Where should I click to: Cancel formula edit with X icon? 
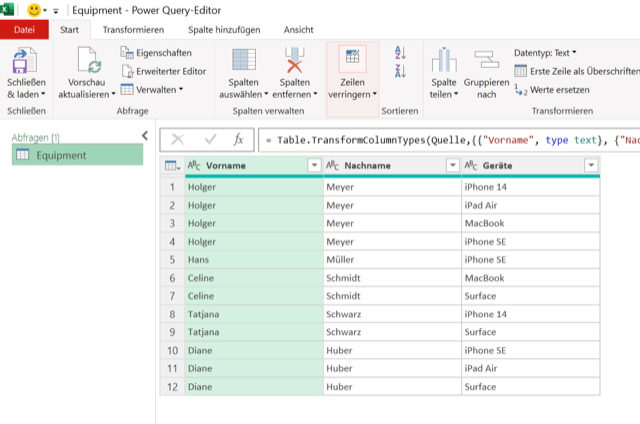click(x=178, y=140)
